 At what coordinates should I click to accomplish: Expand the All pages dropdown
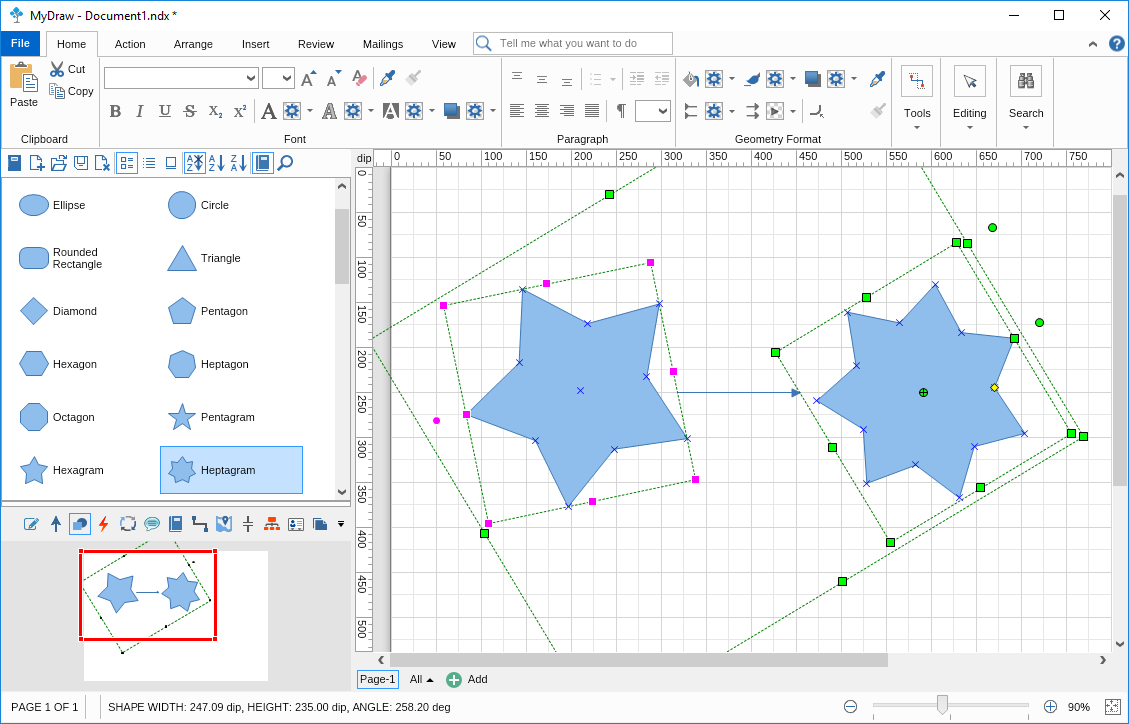[x=422, y=679]
